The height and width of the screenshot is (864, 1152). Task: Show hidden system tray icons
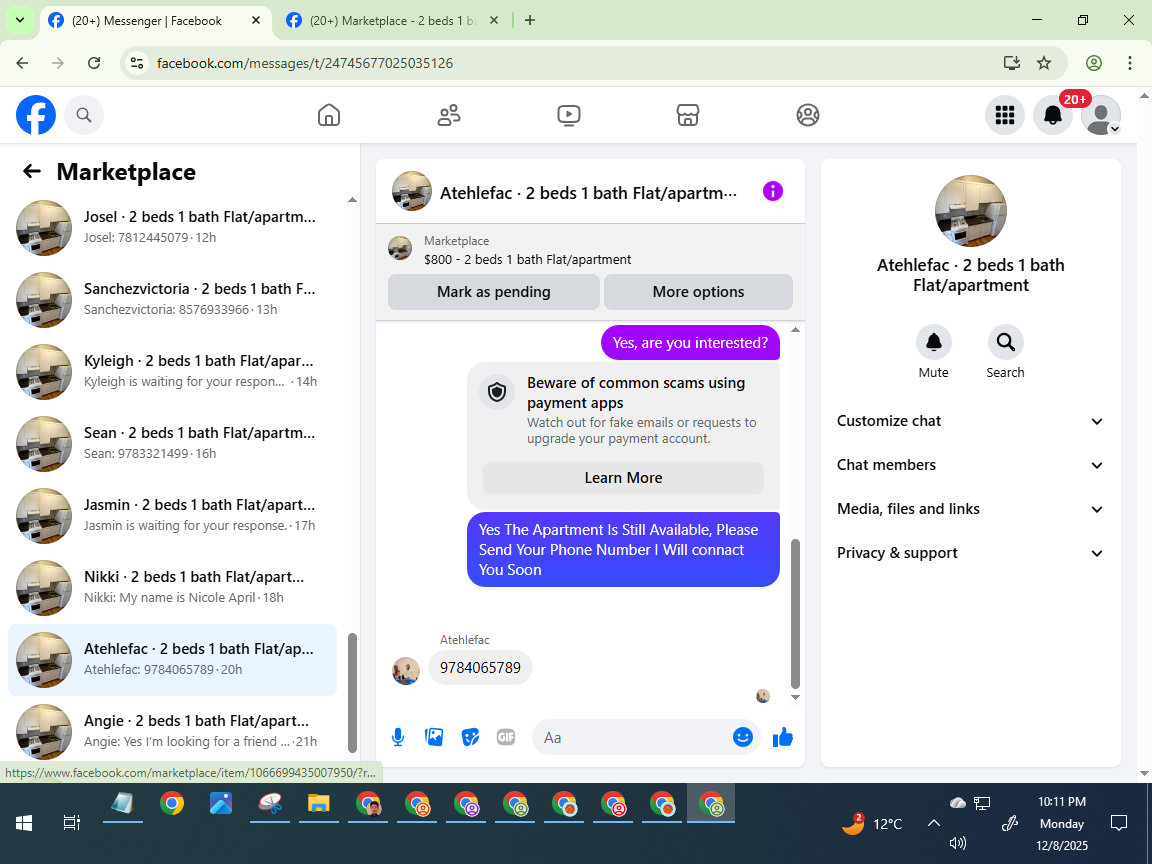coord(933,823)
